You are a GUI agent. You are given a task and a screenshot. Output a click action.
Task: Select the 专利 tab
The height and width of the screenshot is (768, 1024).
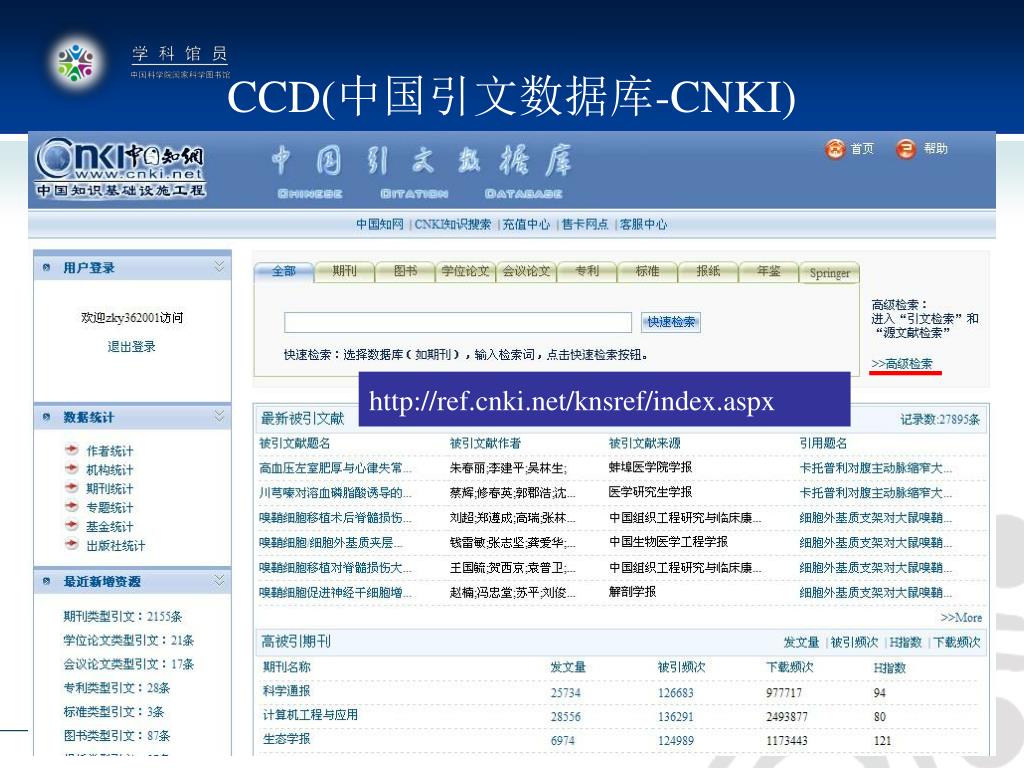click(x=586, y=271)
